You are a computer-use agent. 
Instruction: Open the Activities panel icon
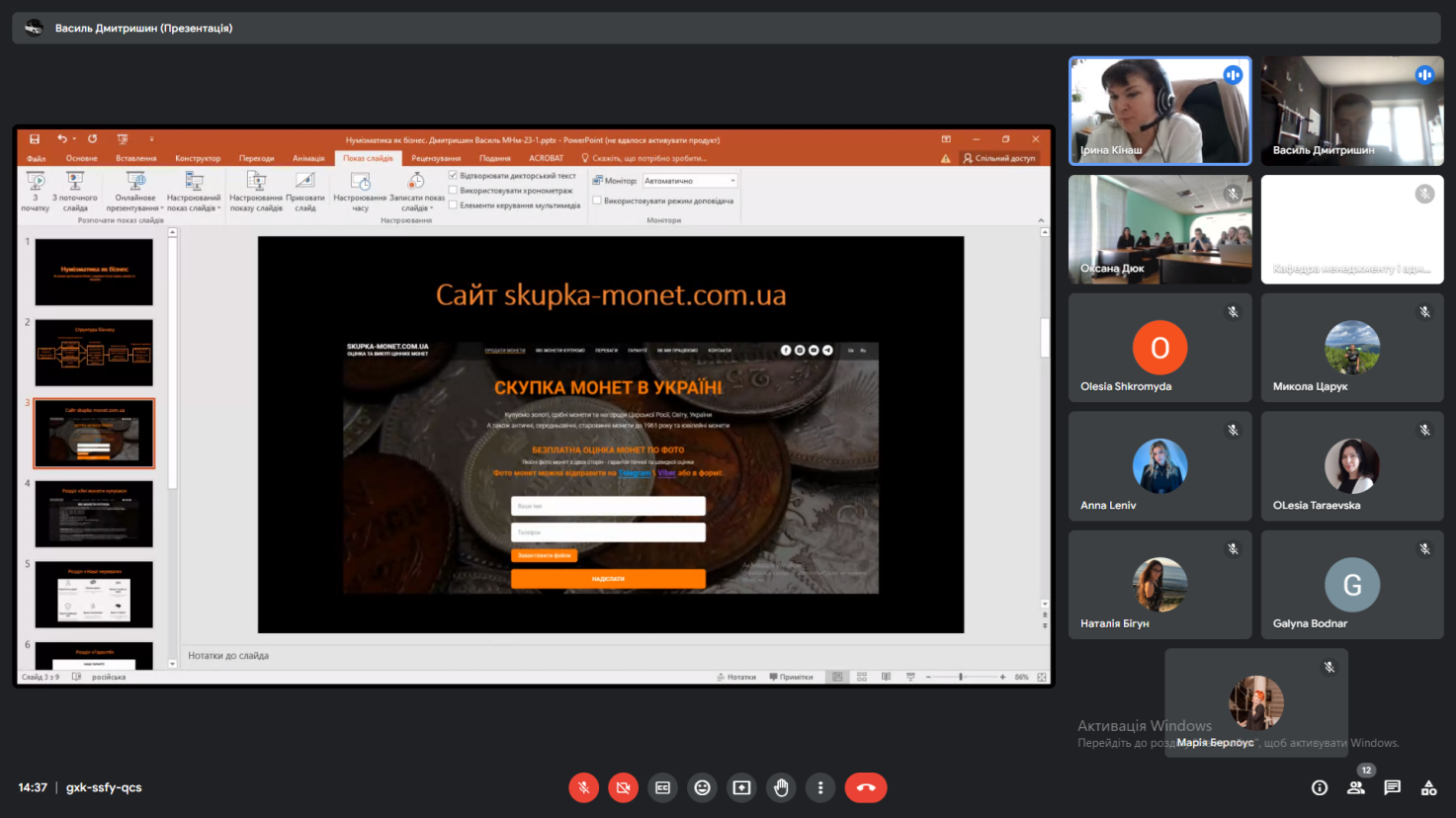pyautogui.click(x=1428, y=787)
